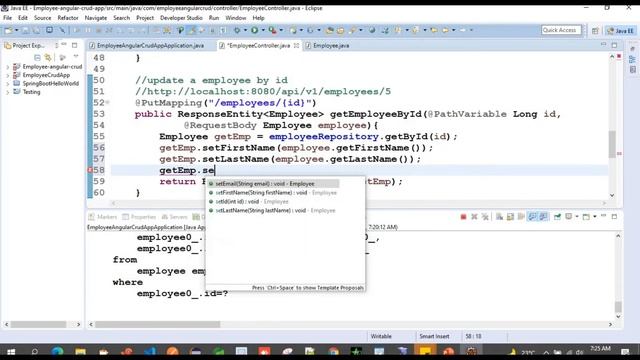Toggle Word Wrap in the console toolbar
The image size is (640, 360).
521,217
